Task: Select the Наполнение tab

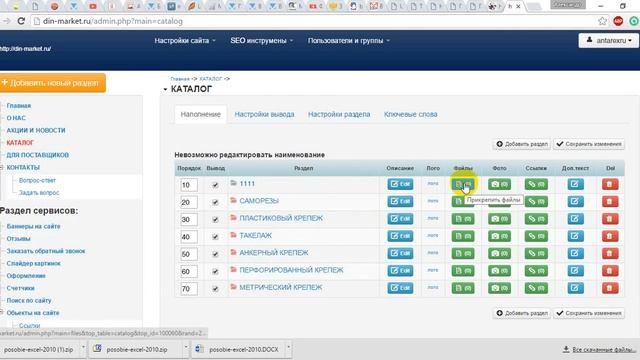Action: click(200, 114)
